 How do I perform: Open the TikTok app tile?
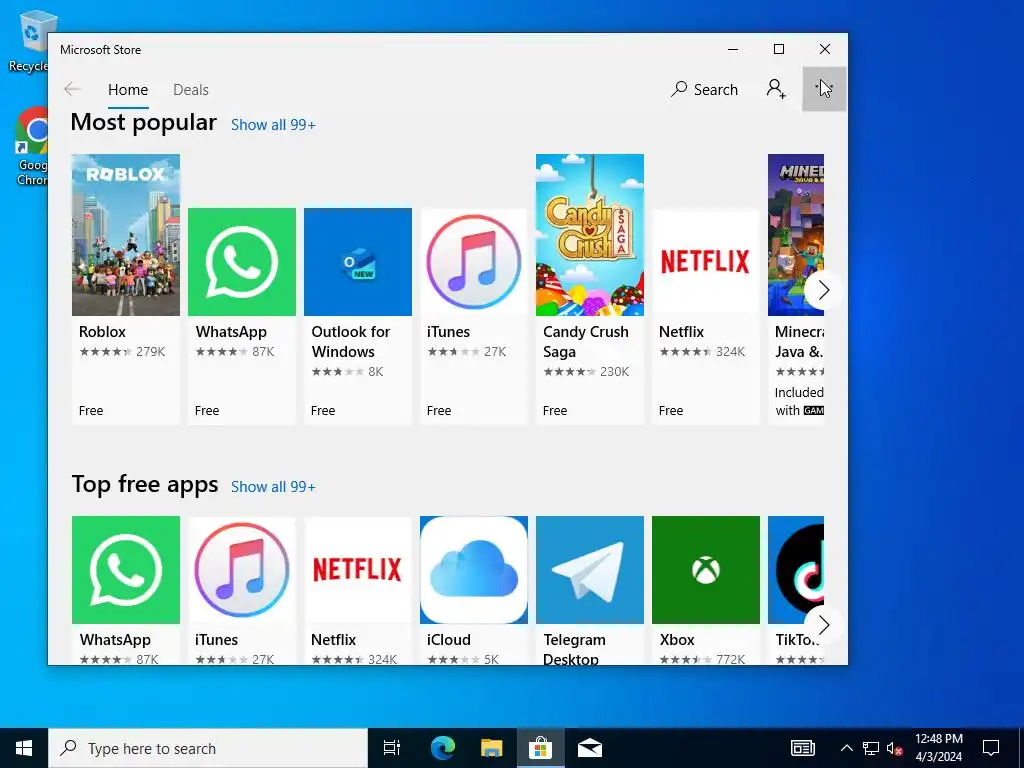click(x=795, y=590)
